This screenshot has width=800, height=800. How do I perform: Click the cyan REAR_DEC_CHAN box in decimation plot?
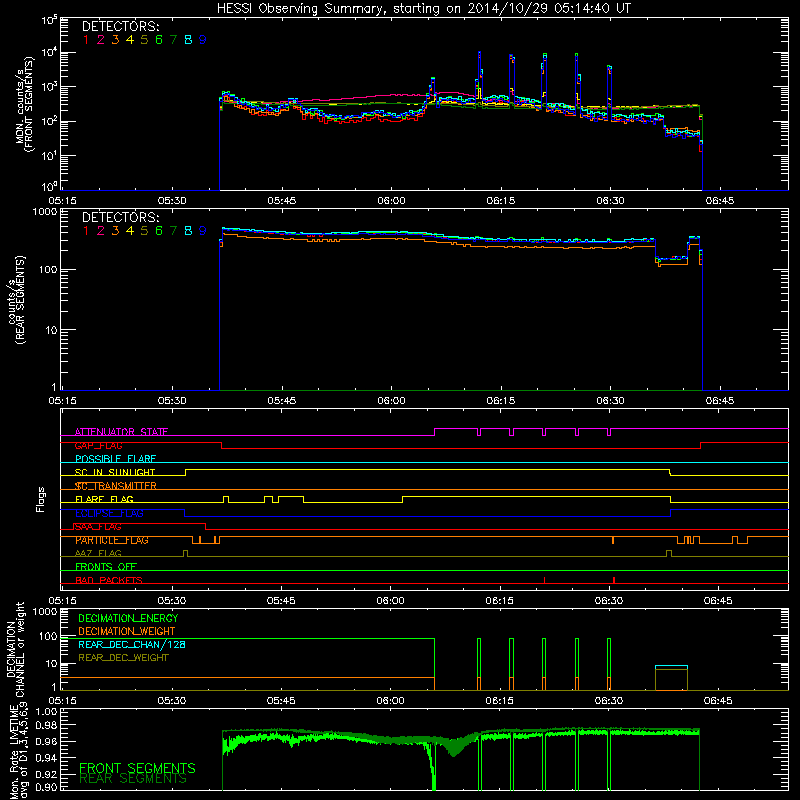671,667
